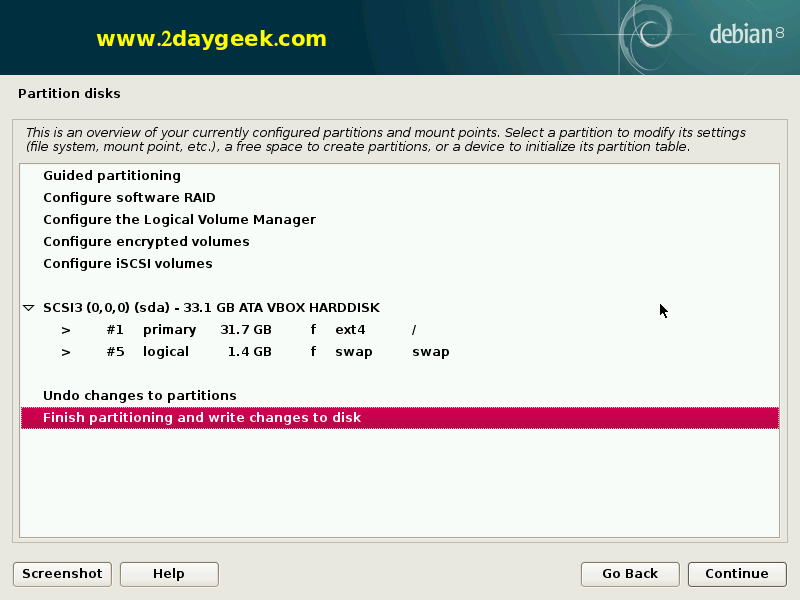
Task: Select the SCSI3 (0,0,0) (sda) disk row
Action: point(399,308)
